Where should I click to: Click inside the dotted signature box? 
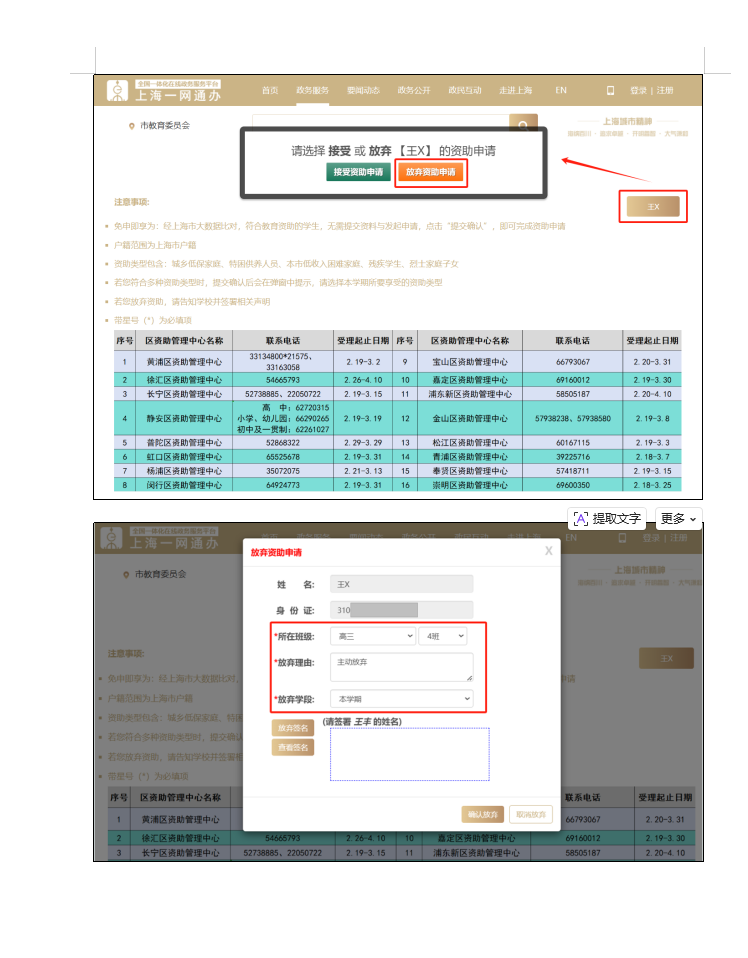[x=409, y=754]
